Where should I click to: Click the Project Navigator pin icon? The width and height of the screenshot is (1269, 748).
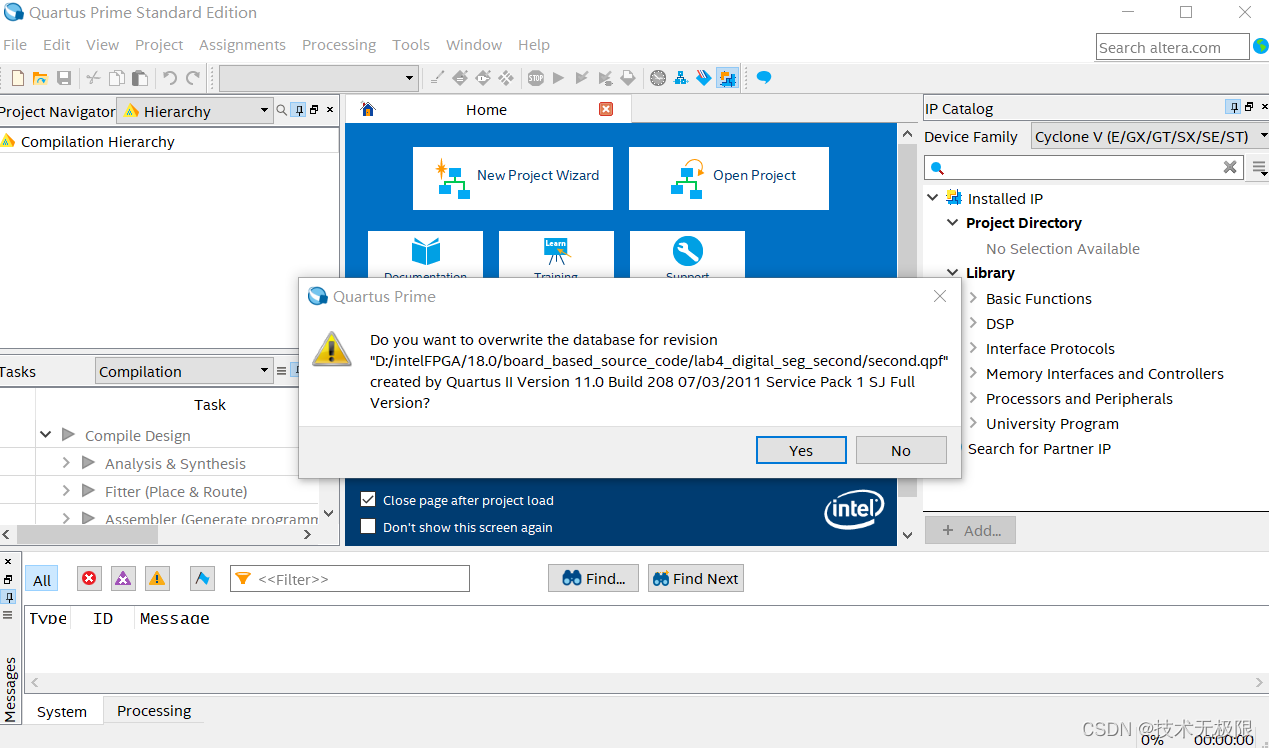coord(298,110)
